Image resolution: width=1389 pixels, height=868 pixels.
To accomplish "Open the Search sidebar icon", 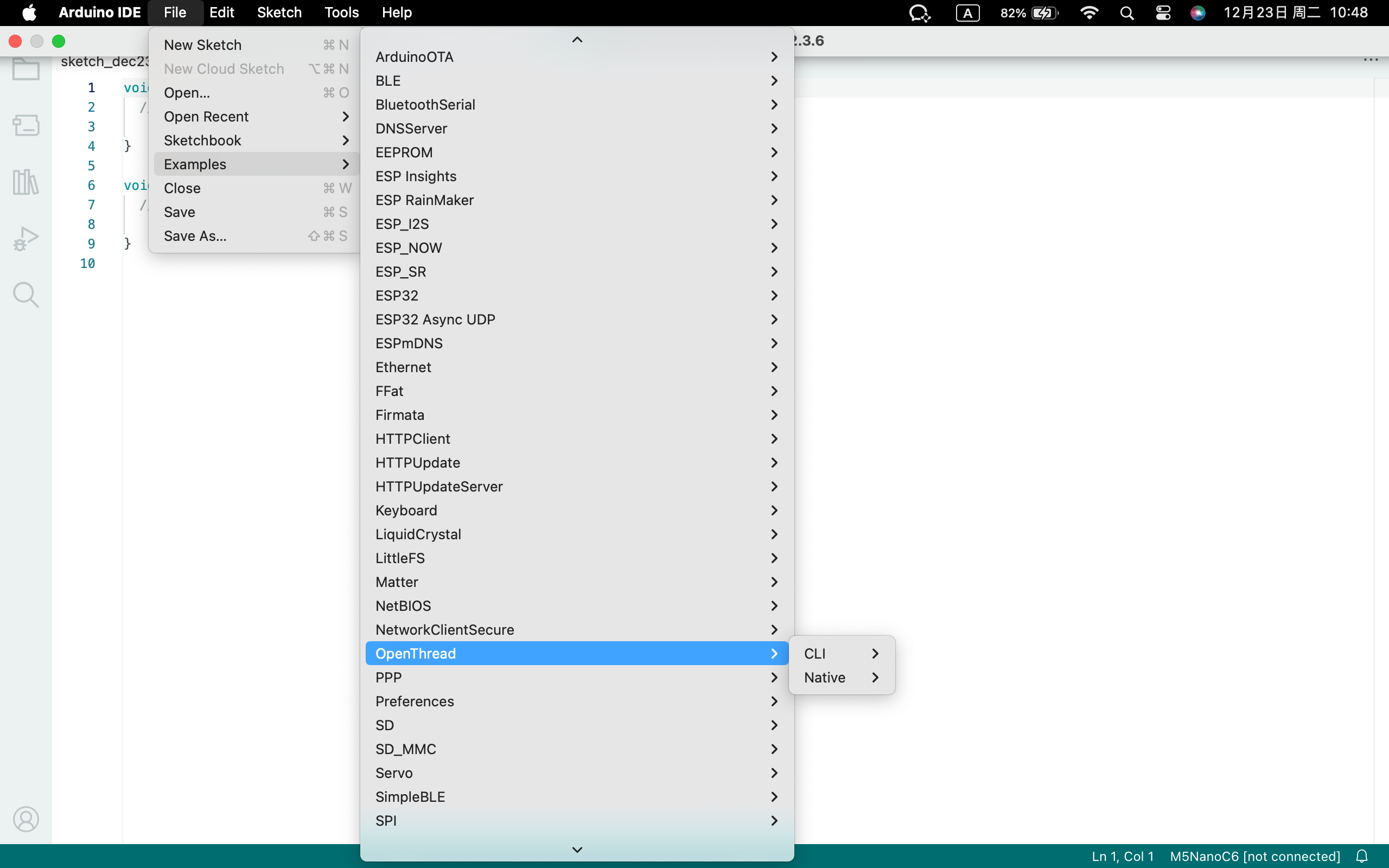I will pos(26,295).
